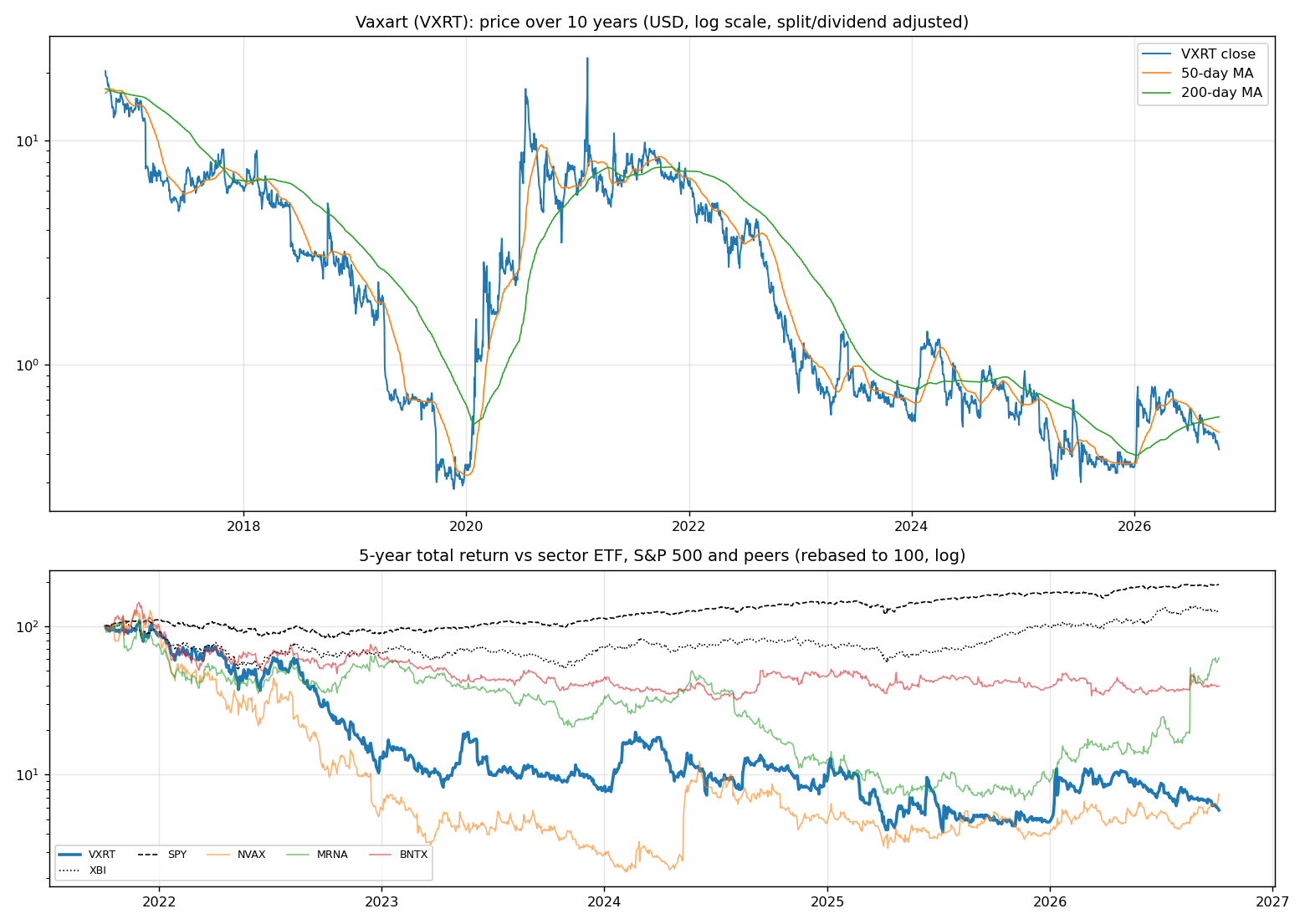
Task: Select 'NVAX' in the bottom chart legend
Action: click(251, 855)
